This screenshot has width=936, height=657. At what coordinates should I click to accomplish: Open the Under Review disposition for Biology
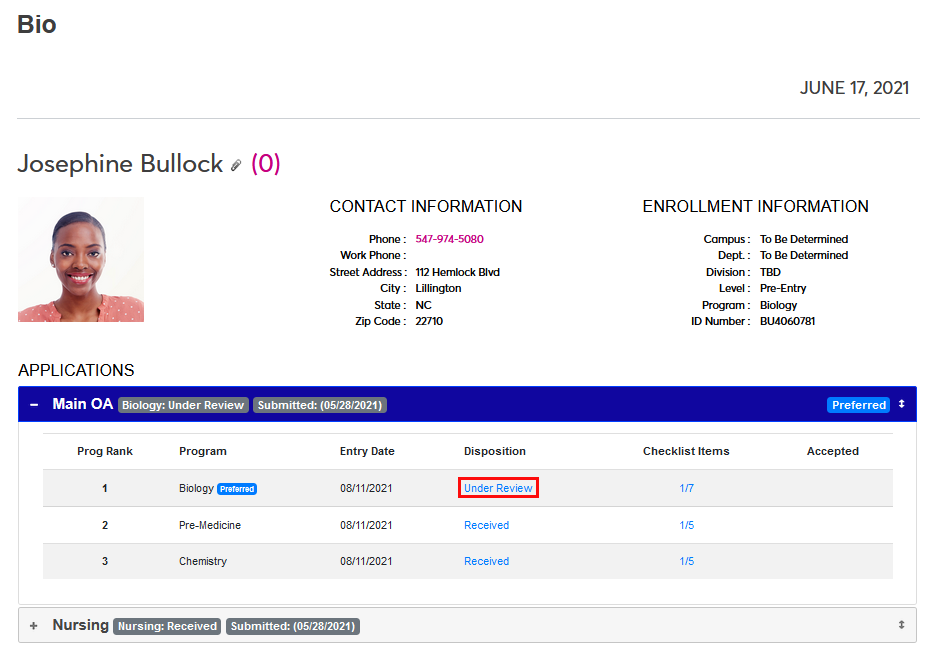tap(498, 488)
